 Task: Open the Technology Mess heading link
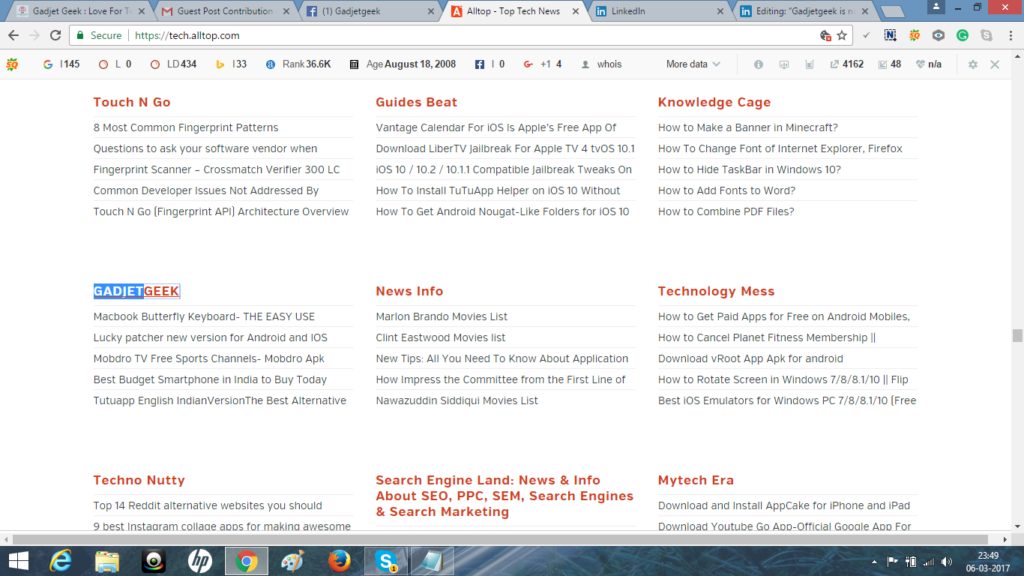(x=716, y=291)
